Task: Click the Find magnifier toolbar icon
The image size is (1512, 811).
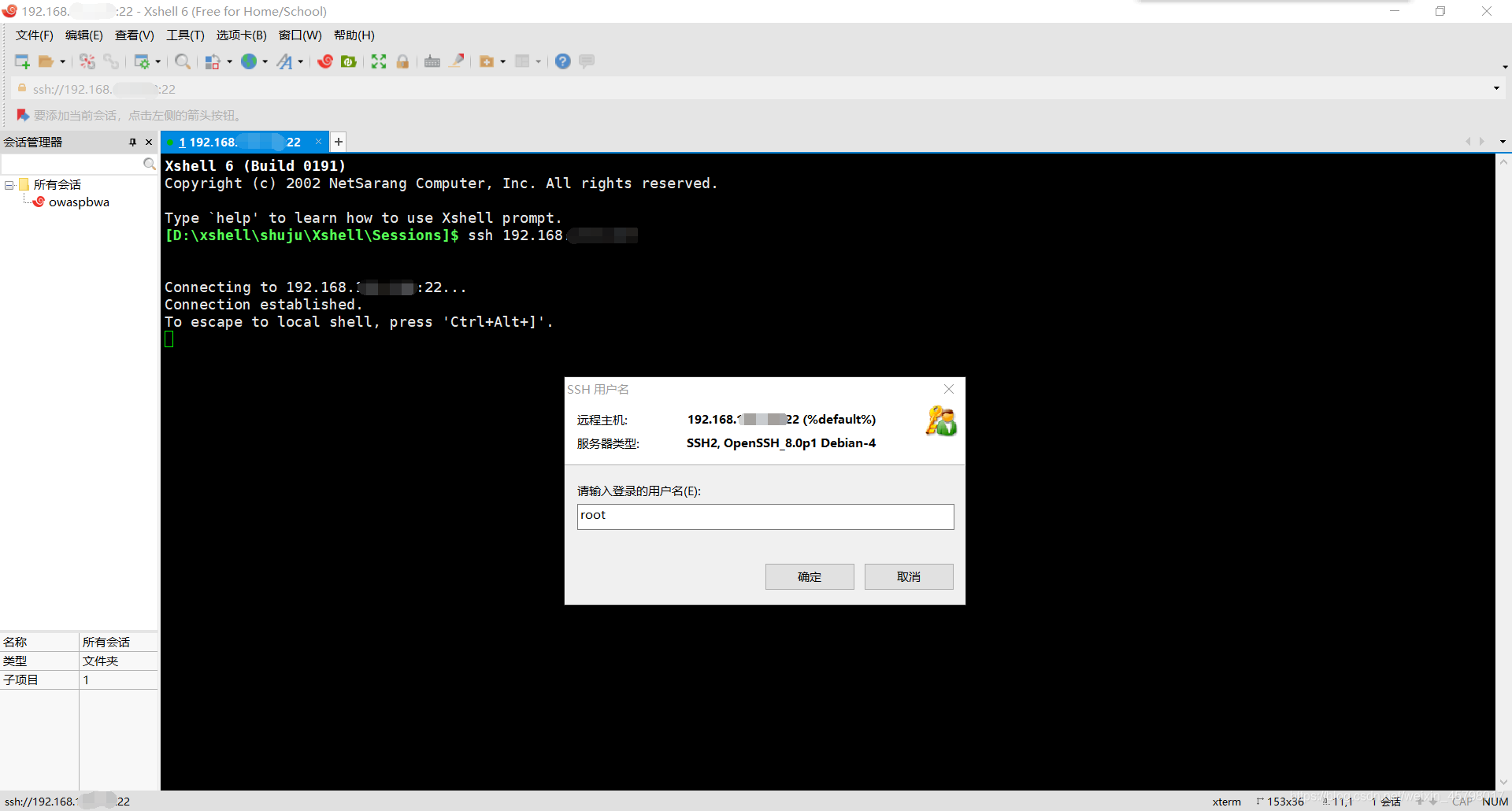Action: (183, 61)
